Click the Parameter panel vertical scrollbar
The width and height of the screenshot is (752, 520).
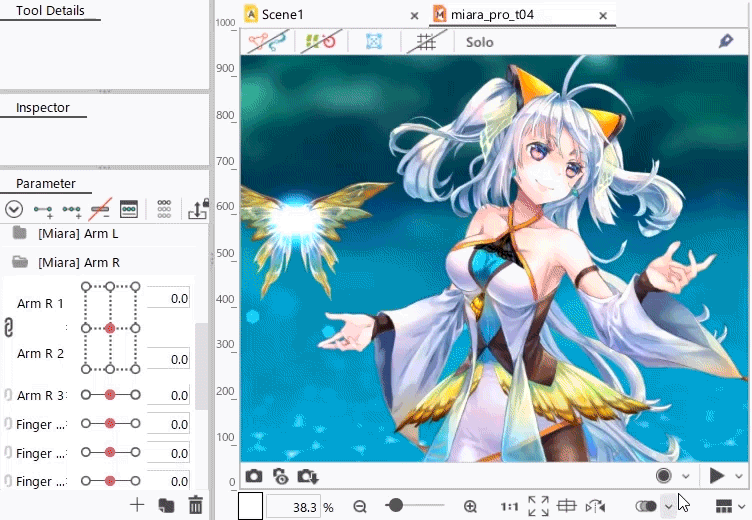(202, 366)
